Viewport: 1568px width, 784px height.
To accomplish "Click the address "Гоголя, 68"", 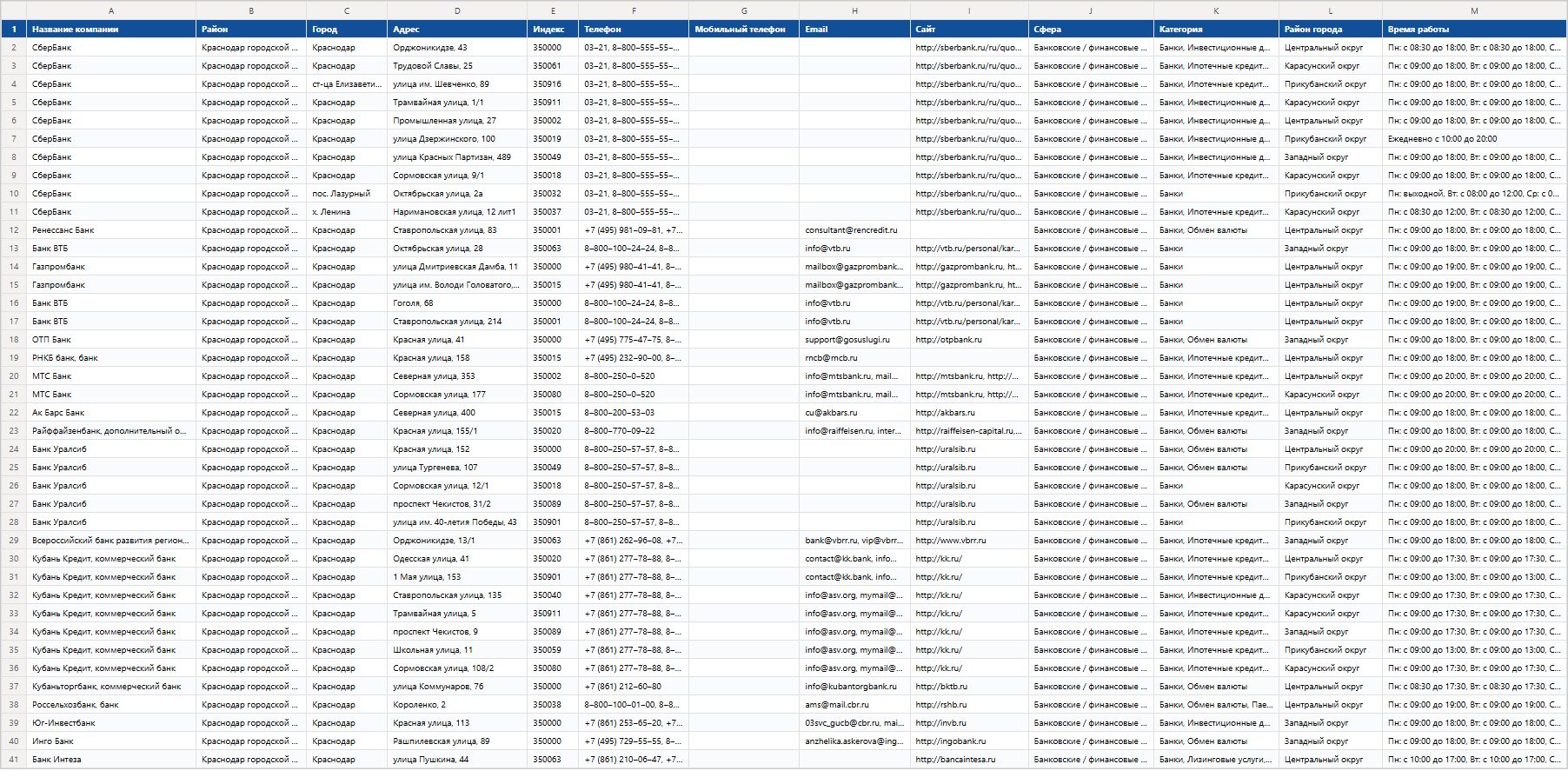I will (457, 303).
